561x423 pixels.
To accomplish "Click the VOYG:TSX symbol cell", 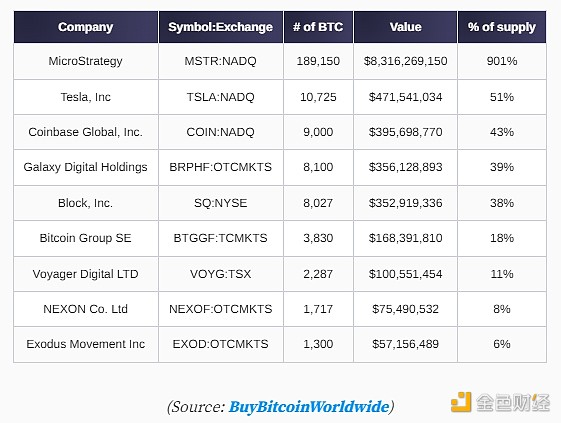I will click(221, 274).
